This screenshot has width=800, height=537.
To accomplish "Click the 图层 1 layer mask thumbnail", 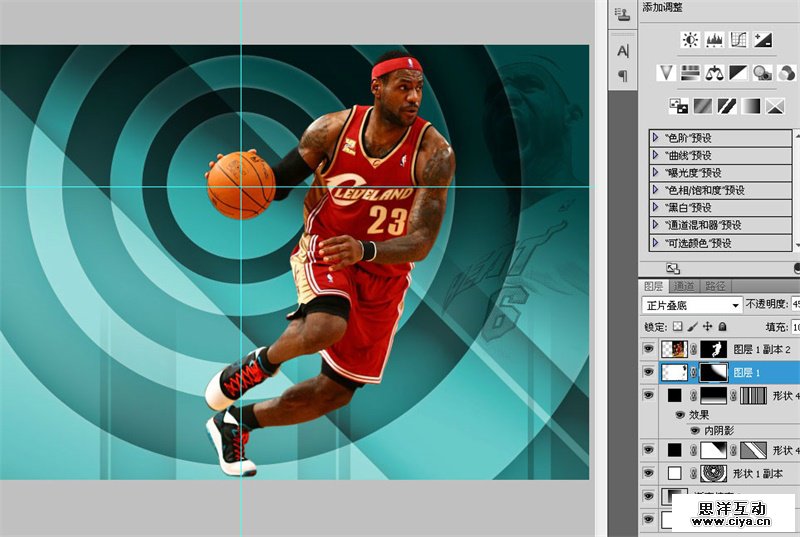I will 714,372.
